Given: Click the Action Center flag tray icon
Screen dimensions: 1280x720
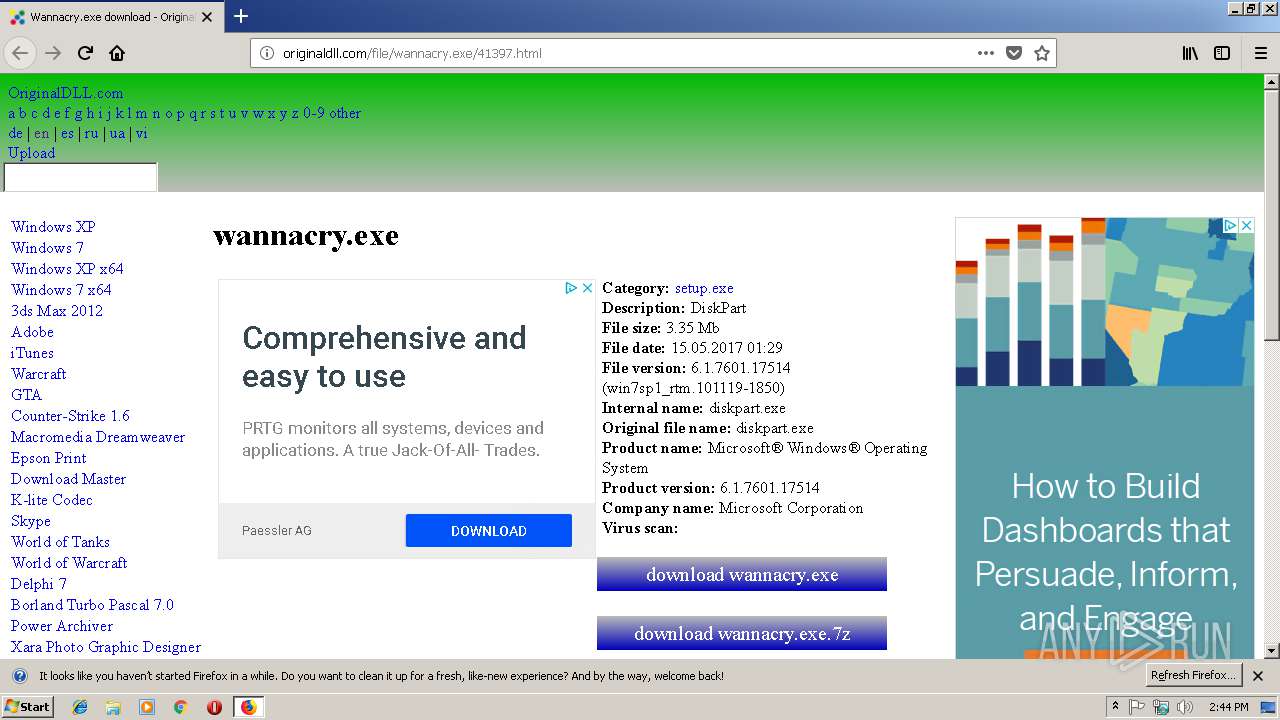Looking at the screenshot, I should click(1137, 707).
